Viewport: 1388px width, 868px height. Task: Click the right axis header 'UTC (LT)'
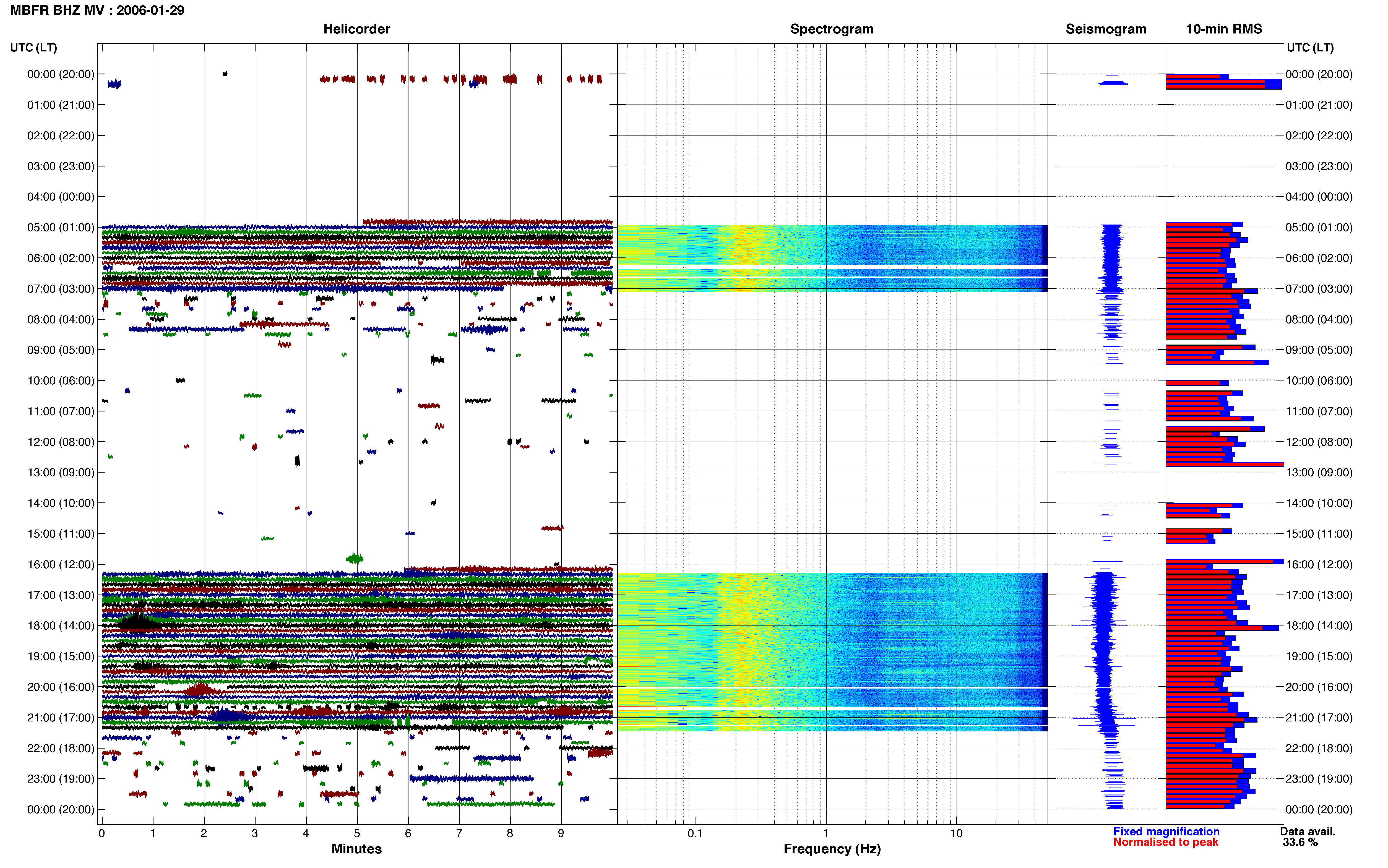tap(1310, 48)
